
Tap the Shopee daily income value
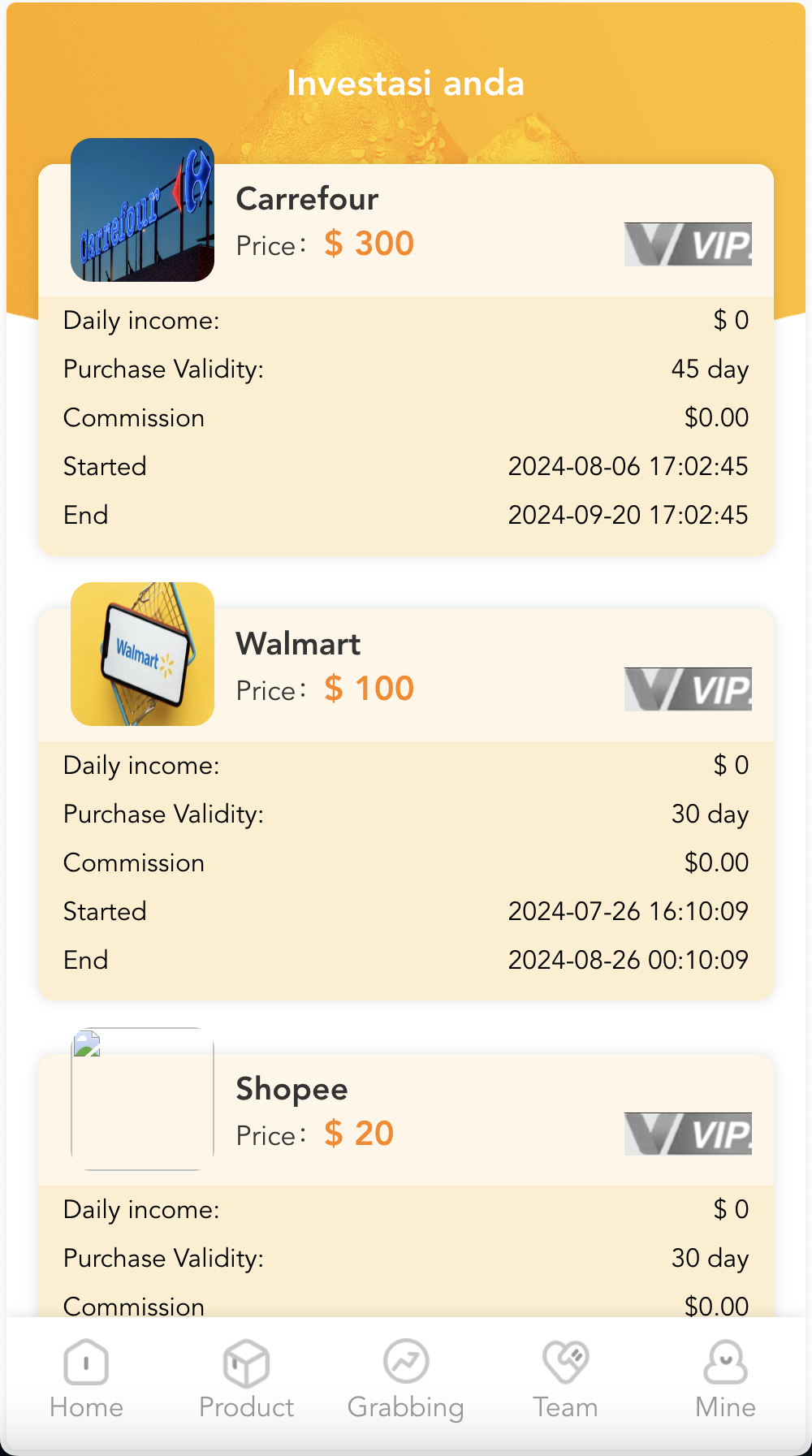[731, 1209]
